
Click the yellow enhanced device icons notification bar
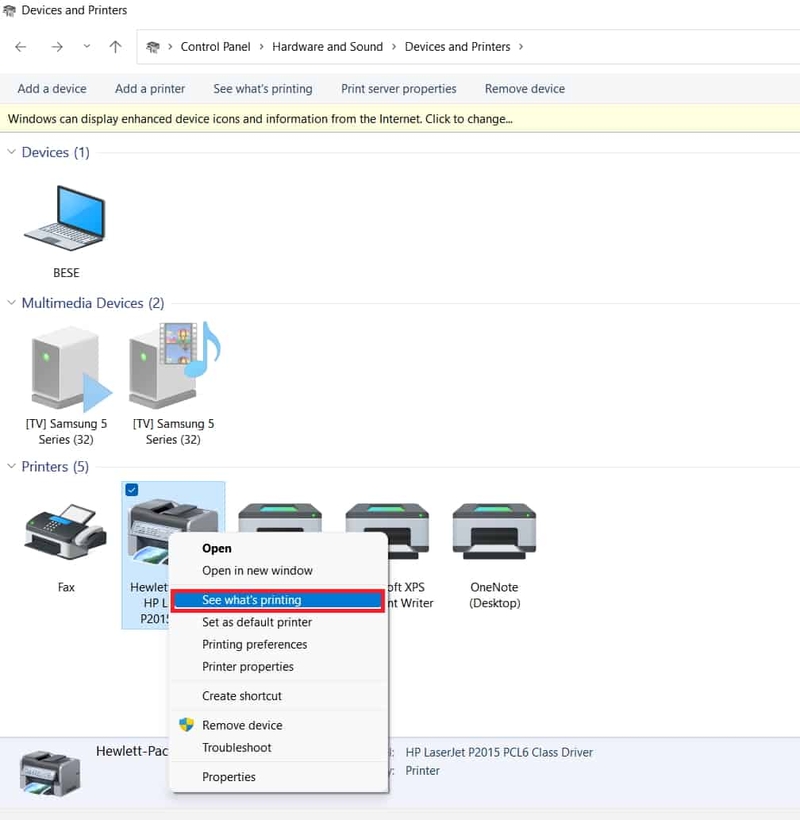click(400, 119)
